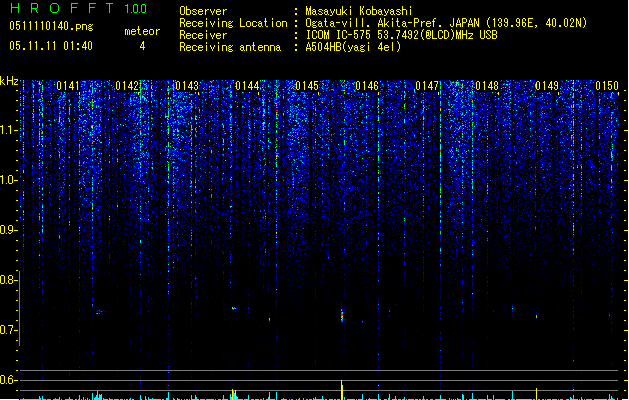Click the red meteor echo near 0146

(342, 316)
